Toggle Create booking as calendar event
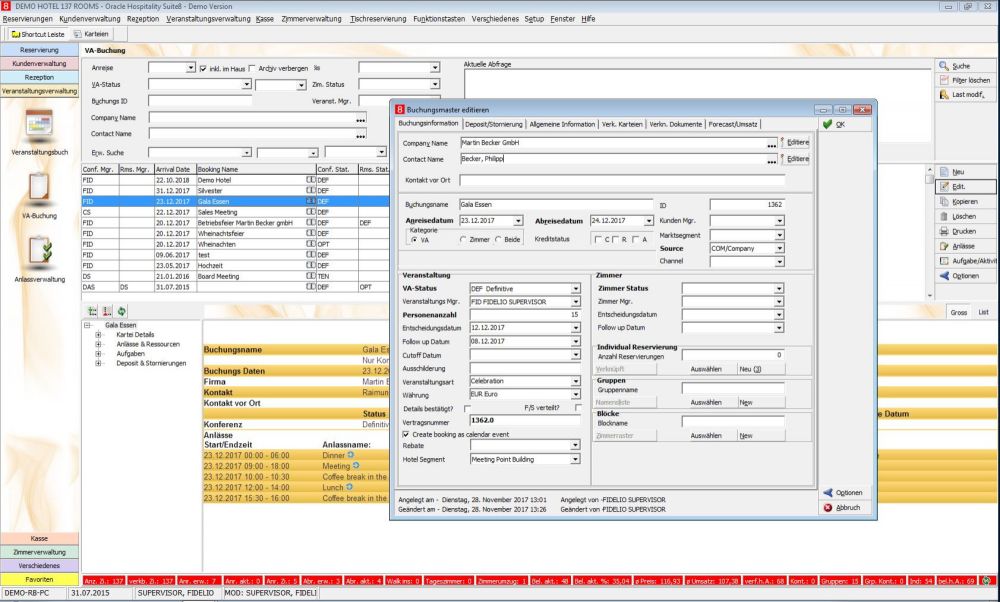 pyautogui.click(x=406, y=434)
